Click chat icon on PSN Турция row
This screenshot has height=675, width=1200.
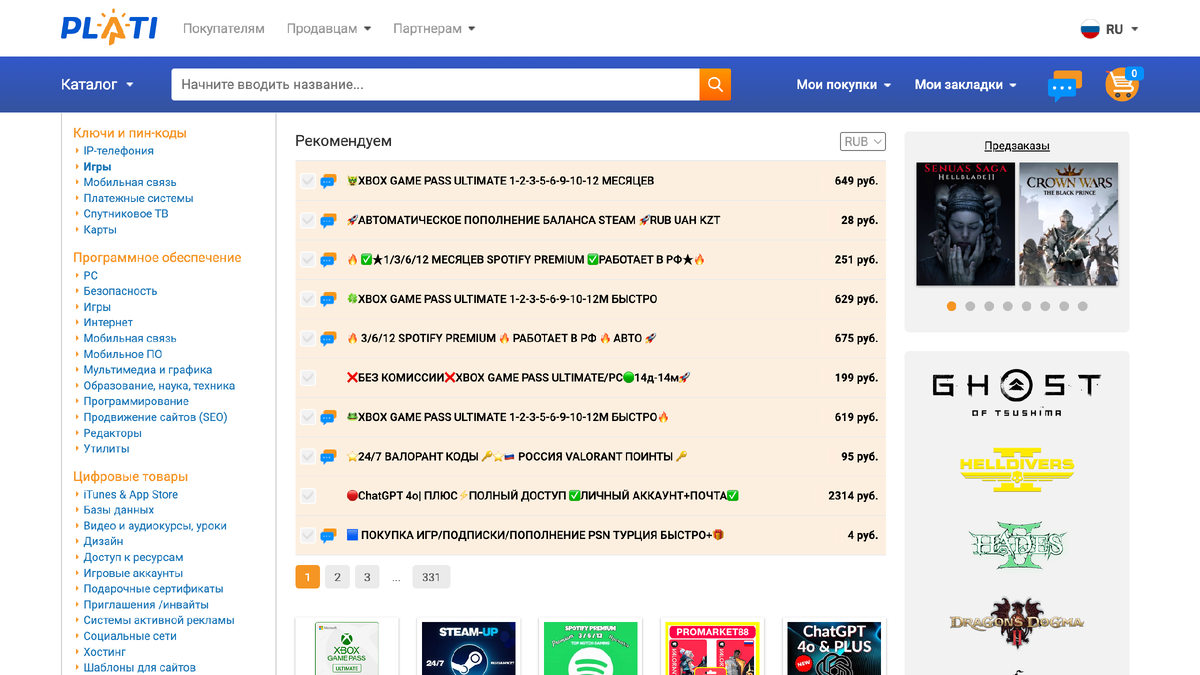click(x=328, y=535)
